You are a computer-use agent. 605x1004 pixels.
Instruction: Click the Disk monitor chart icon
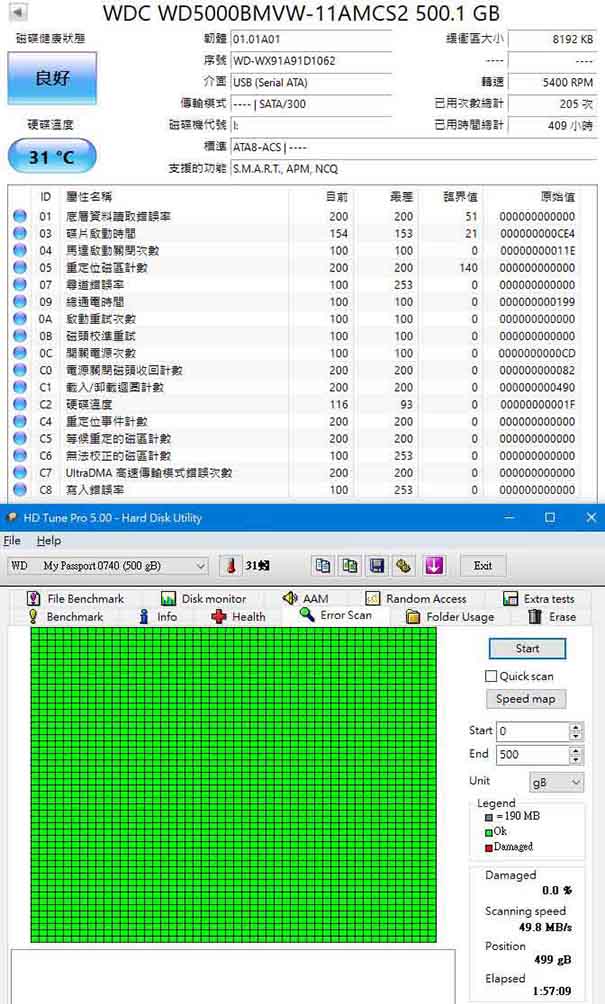click(168, 599)
